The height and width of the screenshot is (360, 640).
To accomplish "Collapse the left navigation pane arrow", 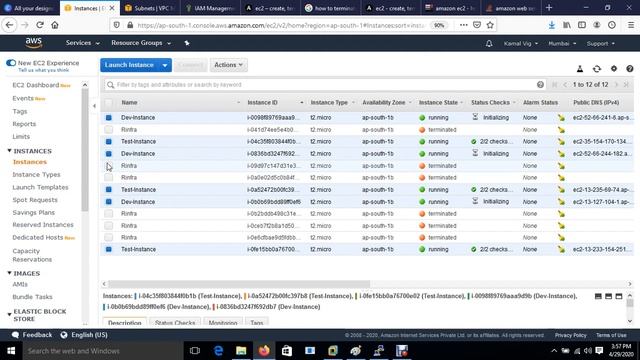I will click(94, 106).
